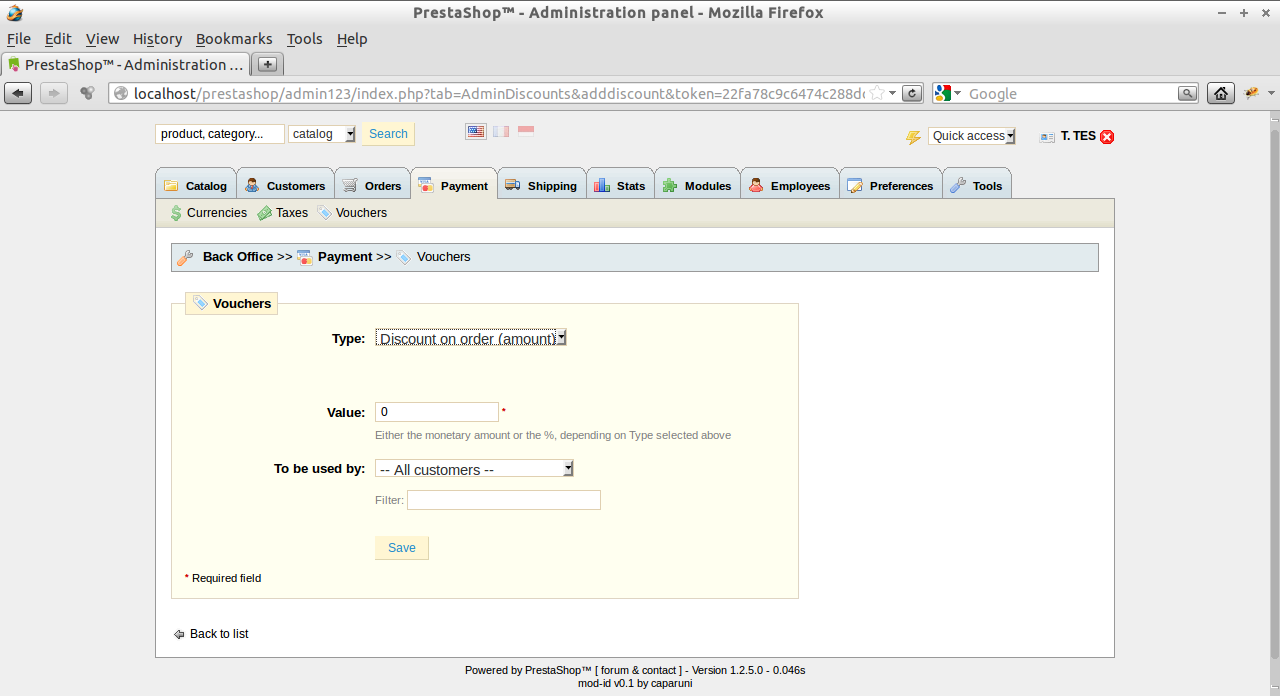Click the Back to list arrow icon
The height and width of the screenshot is (696, 1280).
pyautogui.click(x=179, y=634)
